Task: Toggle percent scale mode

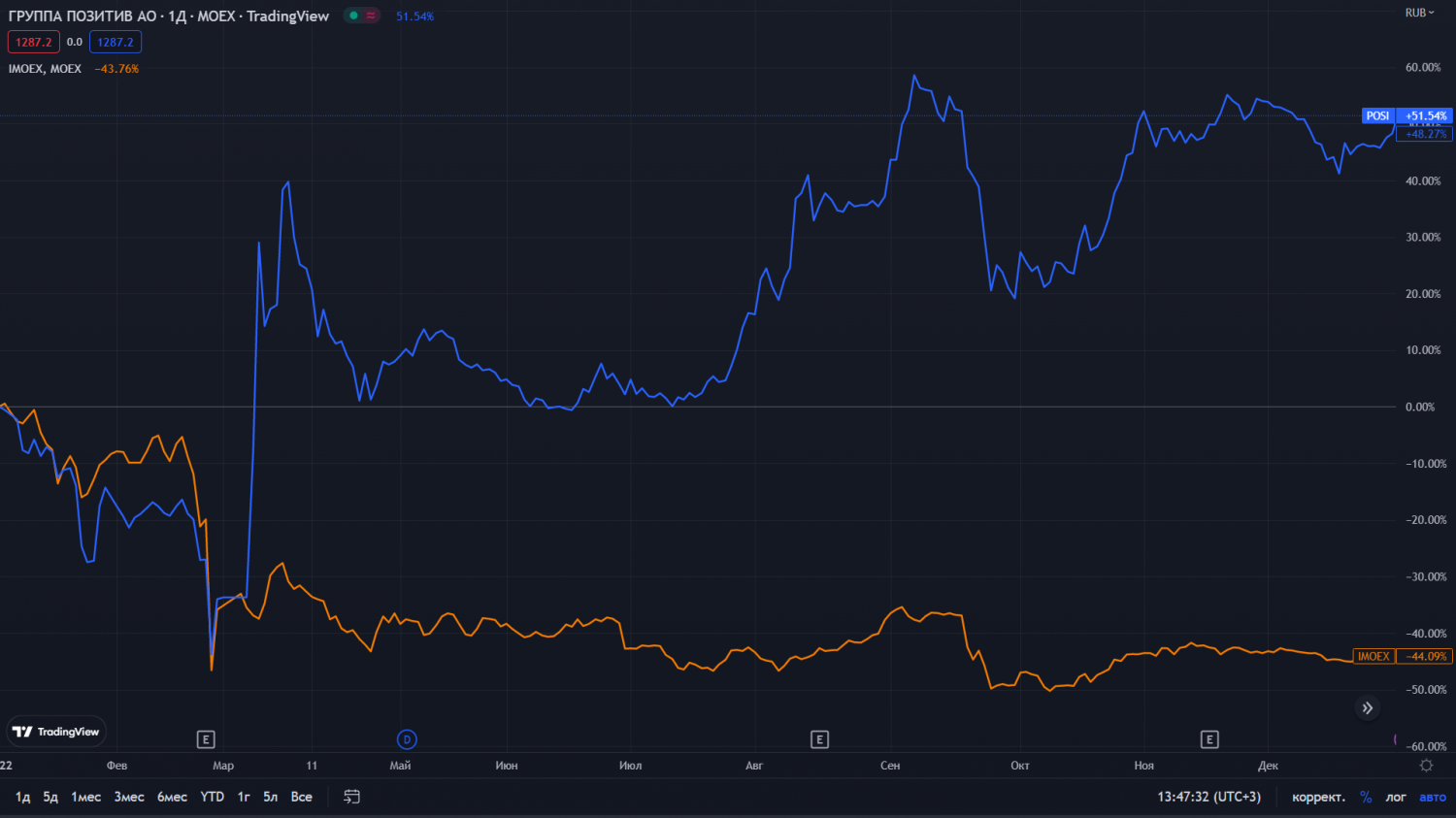Action: point(1366,797)
